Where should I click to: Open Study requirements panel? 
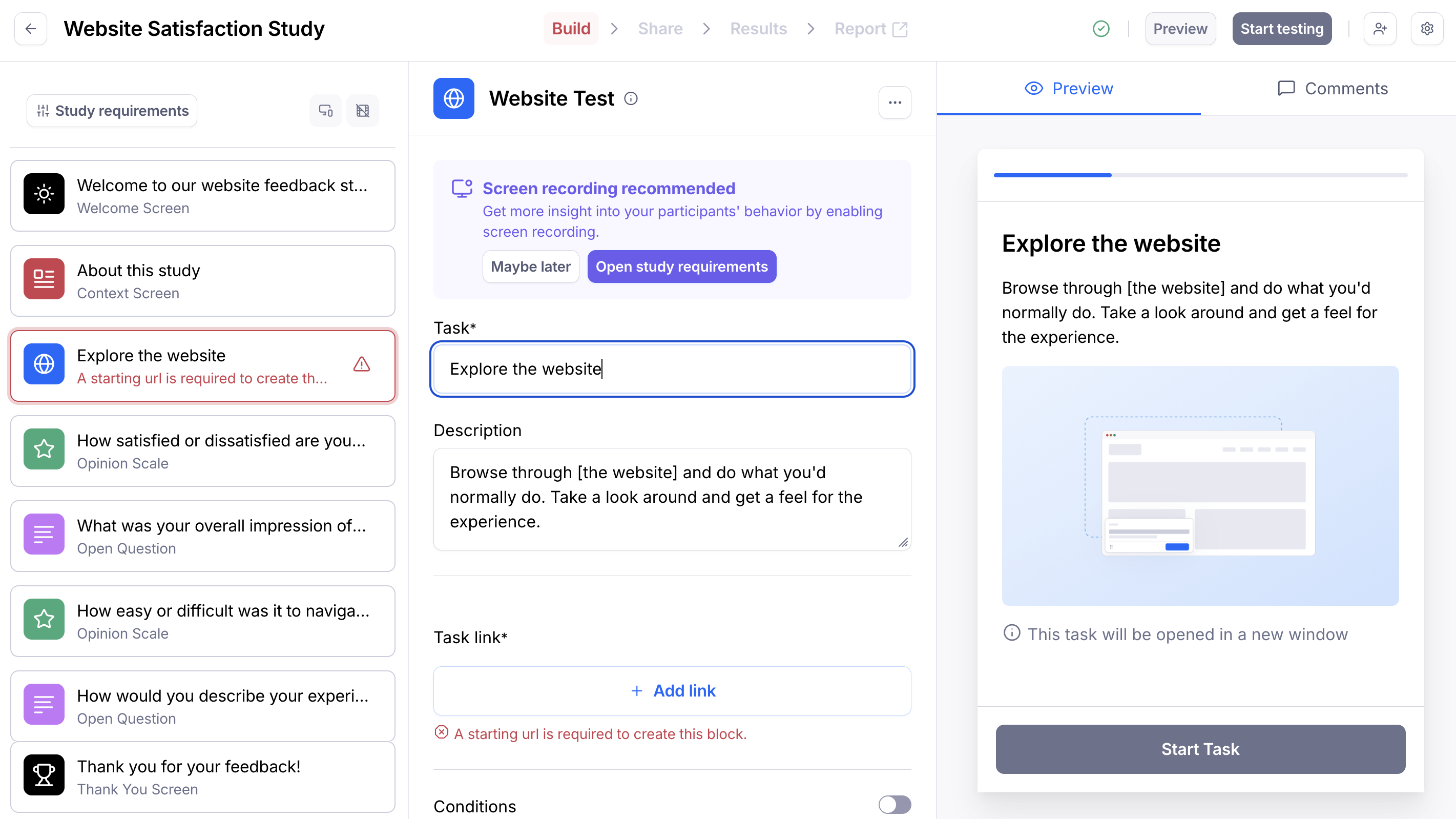click(112, 111)
